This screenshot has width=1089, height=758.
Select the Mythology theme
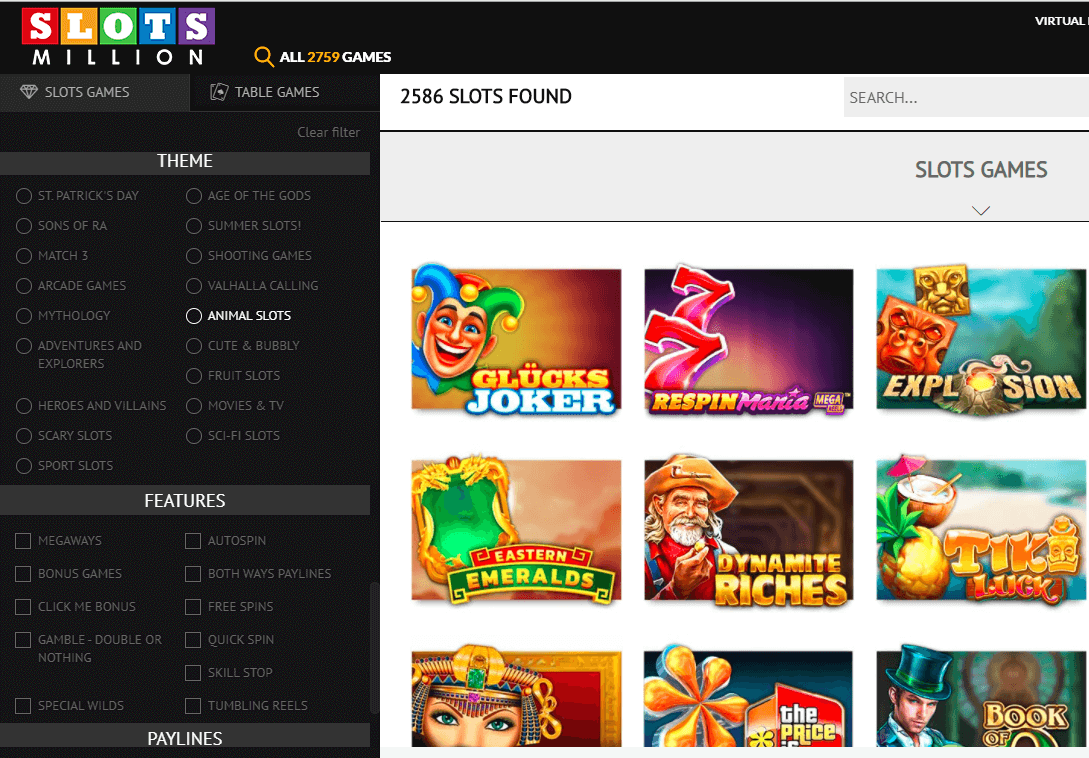24,315
